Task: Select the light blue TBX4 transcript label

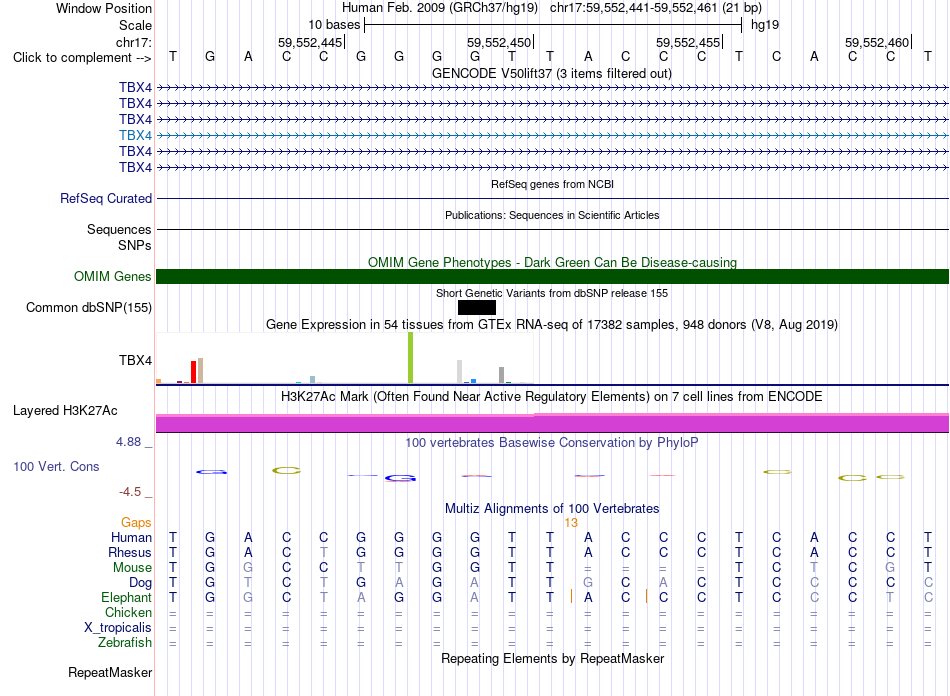Action: click(x=135, y=136)
